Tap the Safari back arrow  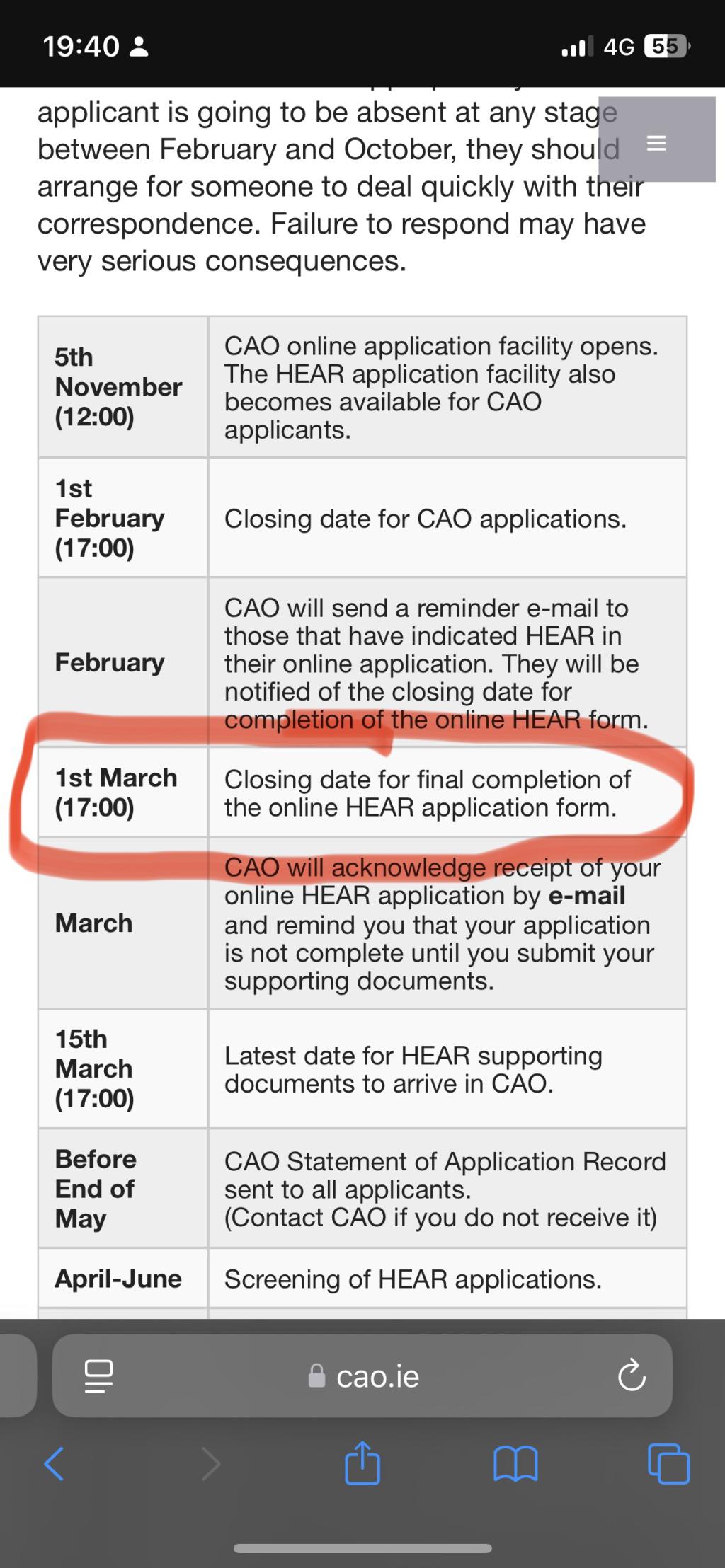click(x=55, y=1463)
